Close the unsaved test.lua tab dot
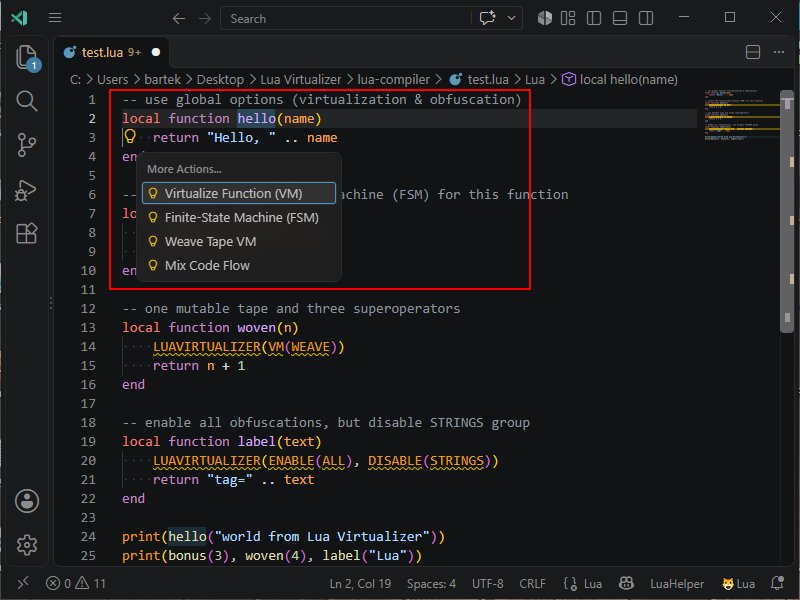The image size is (800, 600). click(x=156, y=52)
